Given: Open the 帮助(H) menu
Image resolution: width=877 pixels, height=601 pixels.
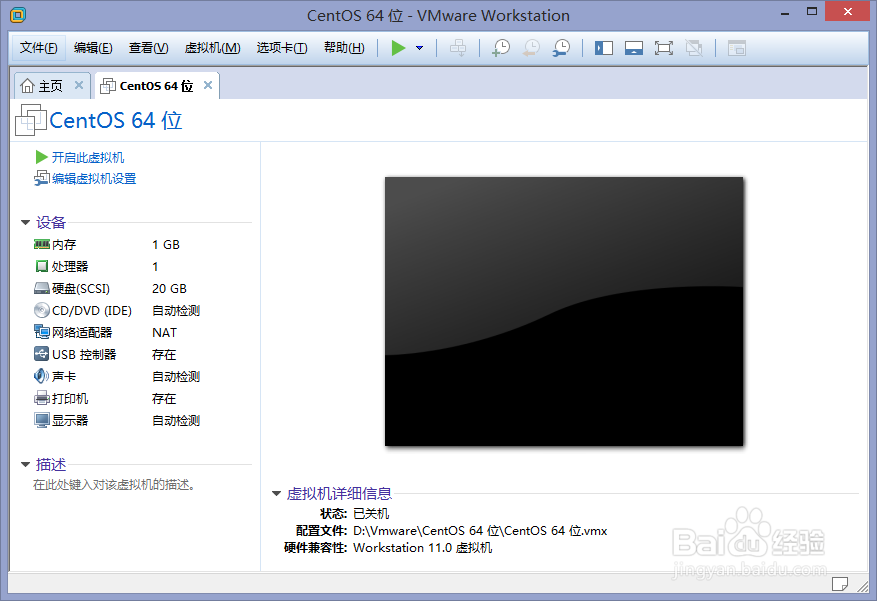Looking at the screenshot, I should click(x=344, y=48).
